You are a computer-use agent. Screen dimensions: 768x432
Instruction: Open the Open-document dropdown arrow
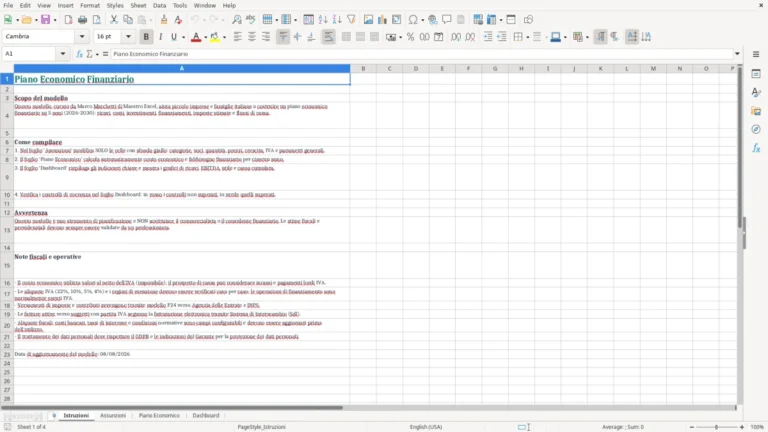36,20
